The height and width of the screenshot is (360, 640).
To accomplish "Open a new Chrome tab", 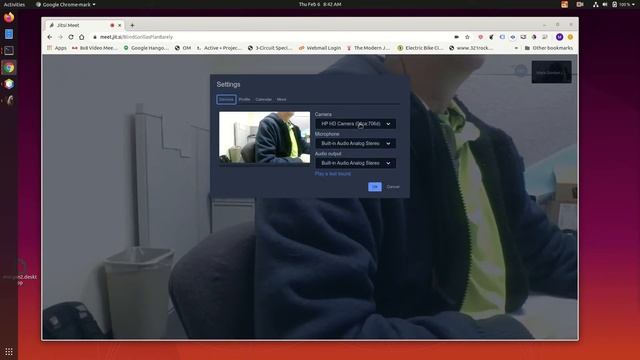I will [132, 25].
